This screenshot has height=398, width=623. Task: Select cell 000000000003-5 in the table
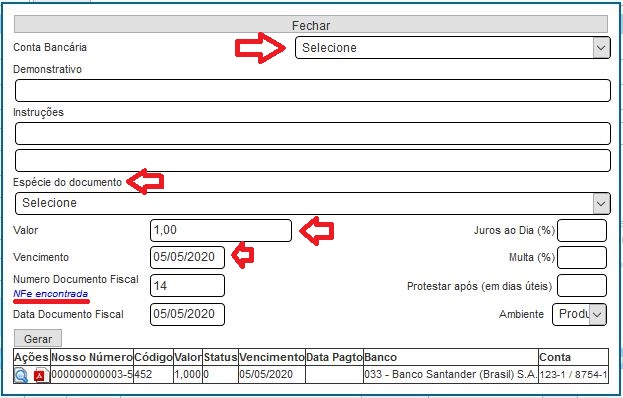92,375
